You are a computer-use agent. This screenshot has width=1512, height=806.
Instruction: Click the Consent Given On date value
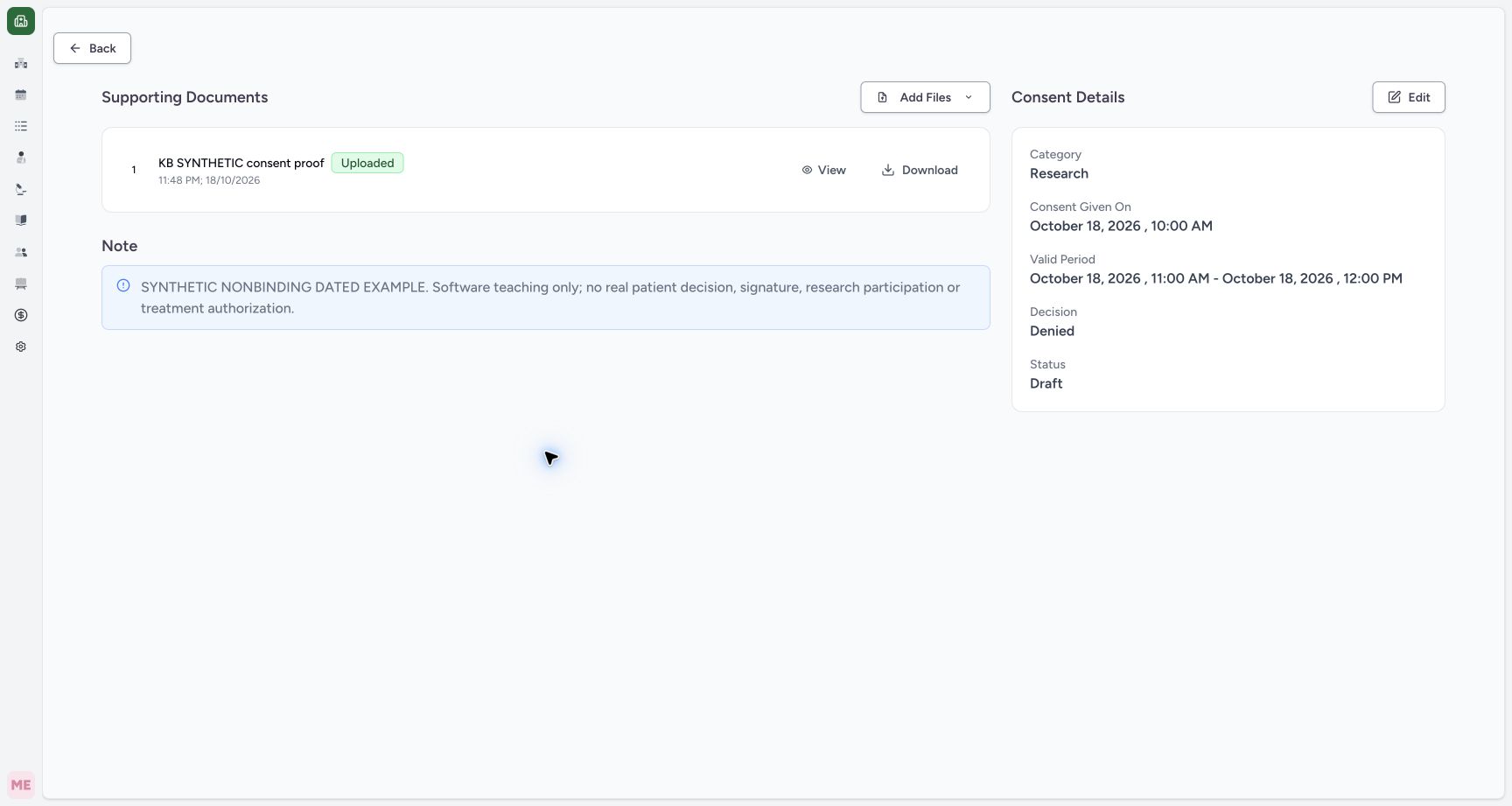(1121, 226)
